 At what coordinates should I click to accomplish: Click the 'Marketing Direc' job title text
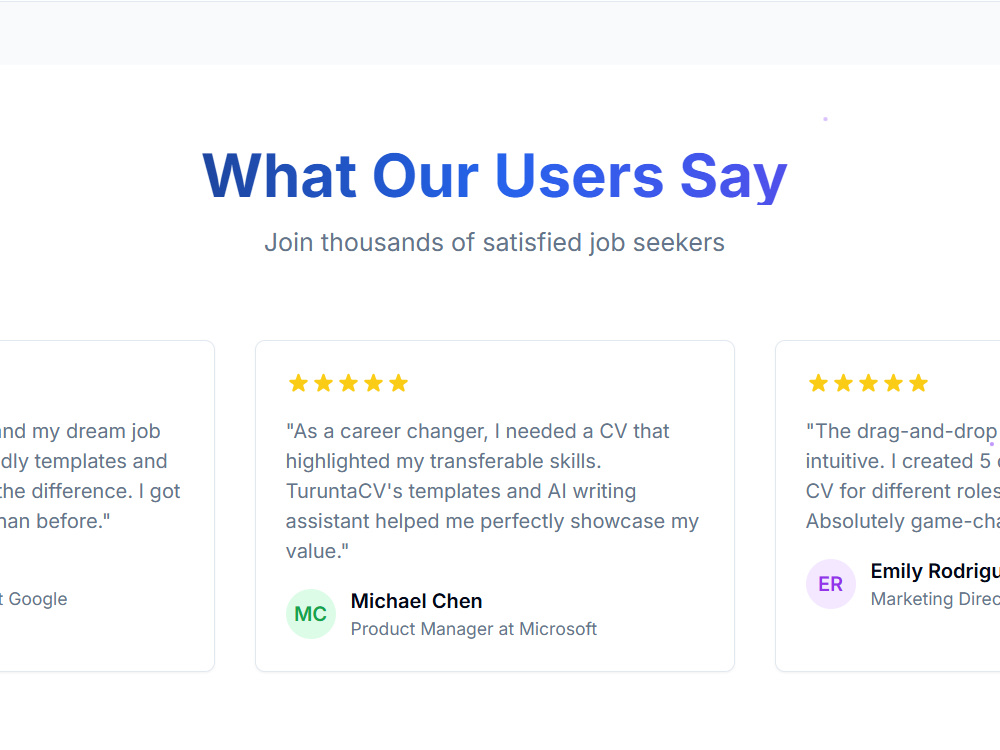(935, 599)
